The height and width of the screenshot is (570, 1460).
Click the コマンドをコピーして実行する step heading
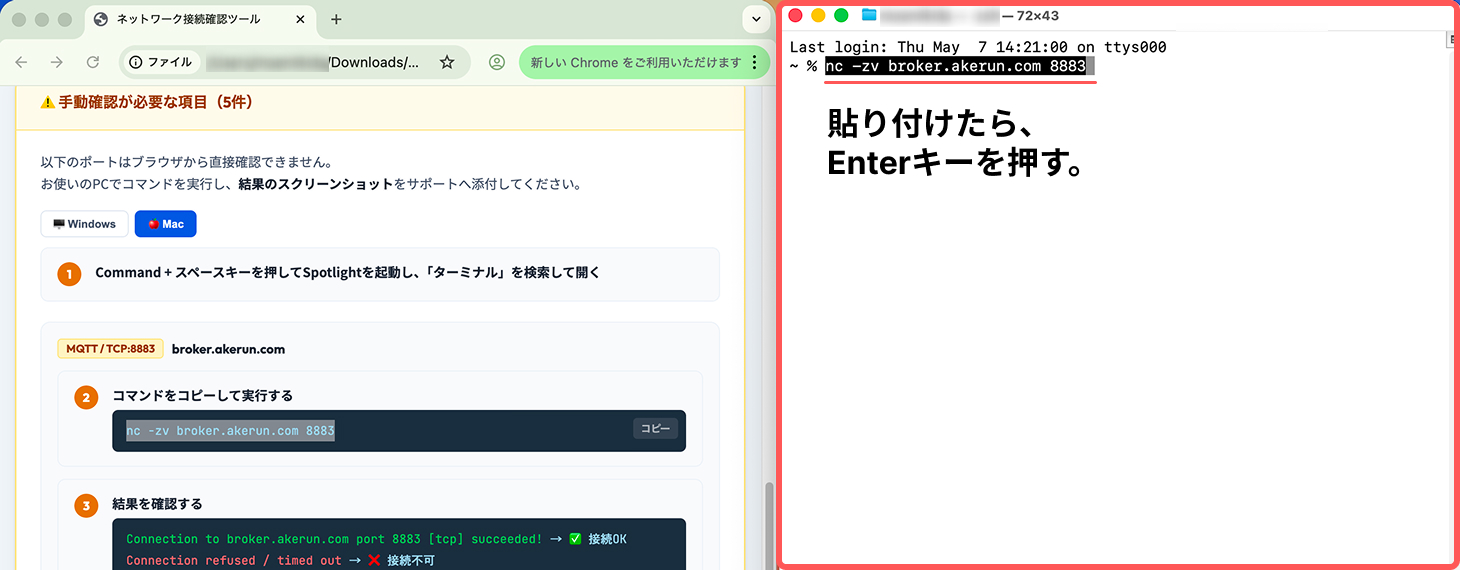[203, 396]
